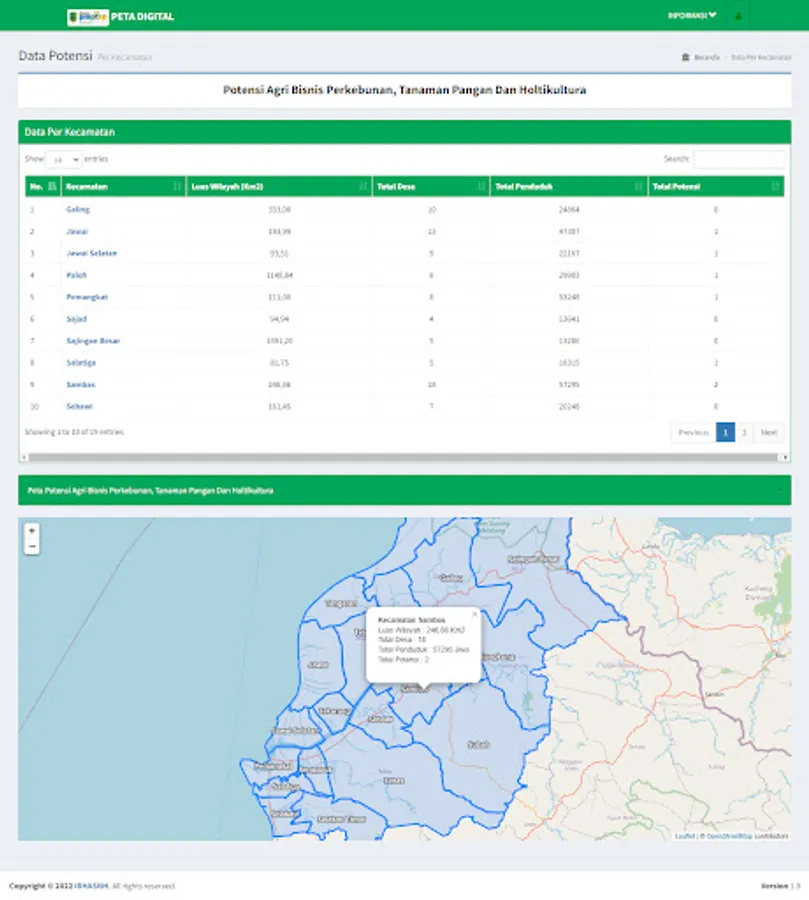Open the Sajad kecamatan link

tap(76, 319)
